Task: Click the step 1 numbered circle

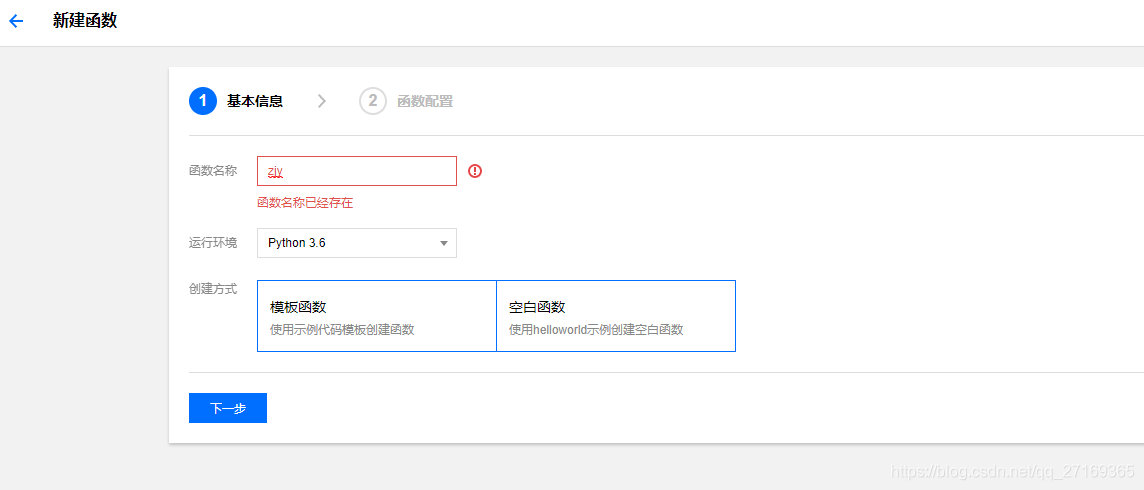Action: (203, 101)
